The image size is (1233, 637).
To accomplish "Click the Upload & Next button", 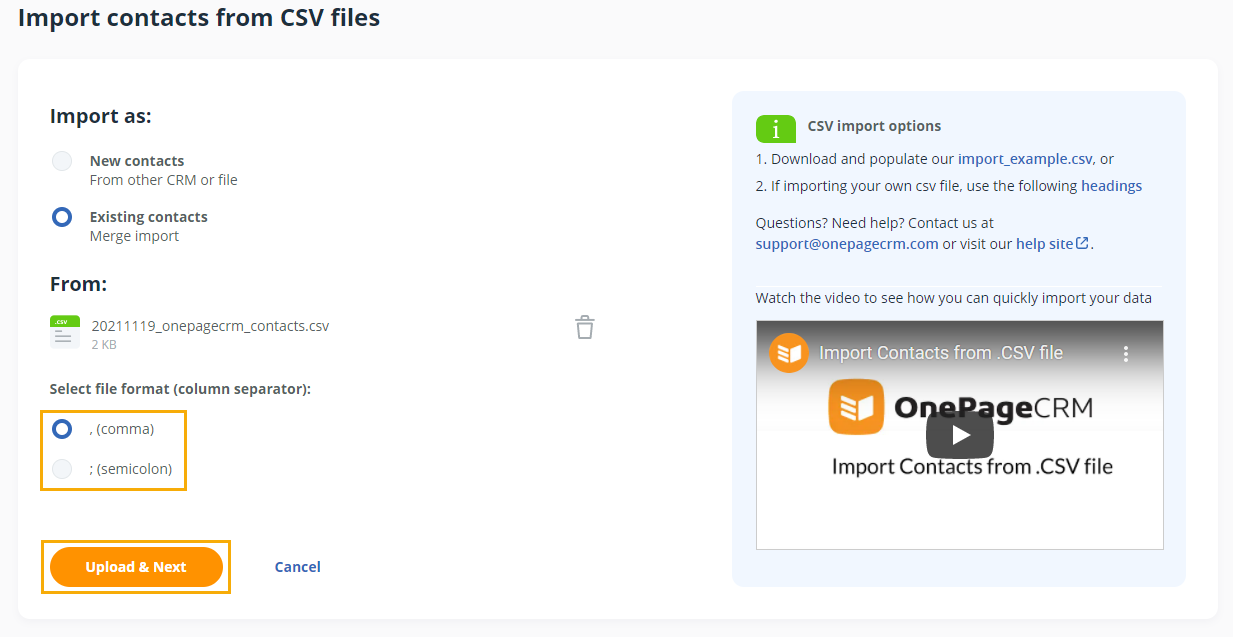I will [x=136, y=567].
